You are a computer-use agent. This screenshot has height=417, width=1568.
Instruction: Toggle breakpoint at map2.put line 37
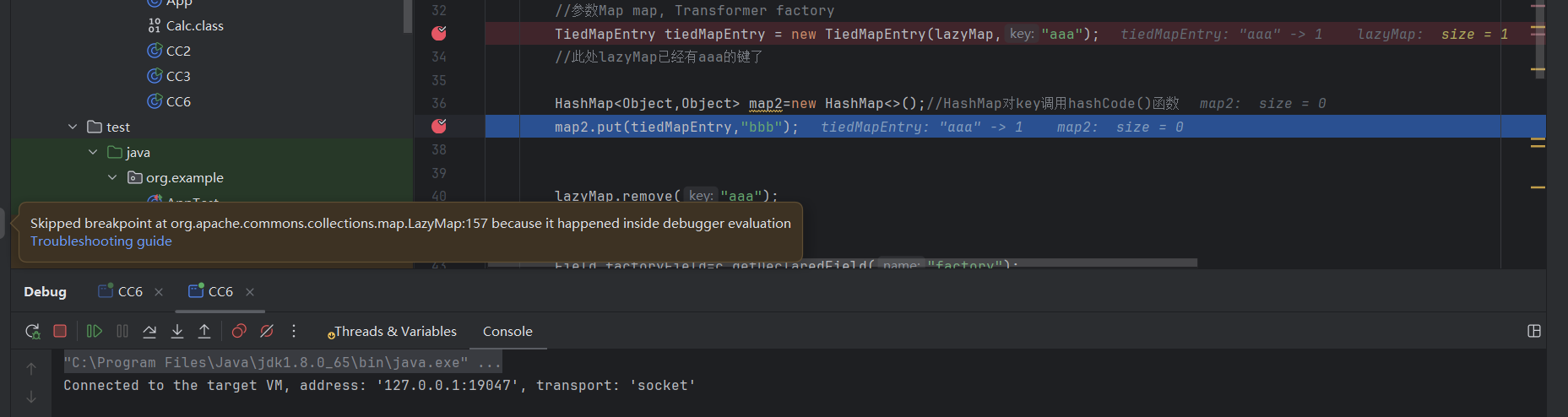439,126
